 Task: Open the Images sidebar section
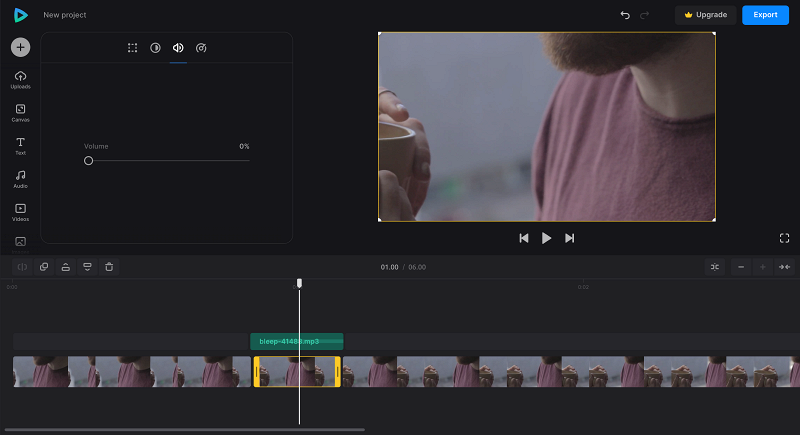pos(20,244)
